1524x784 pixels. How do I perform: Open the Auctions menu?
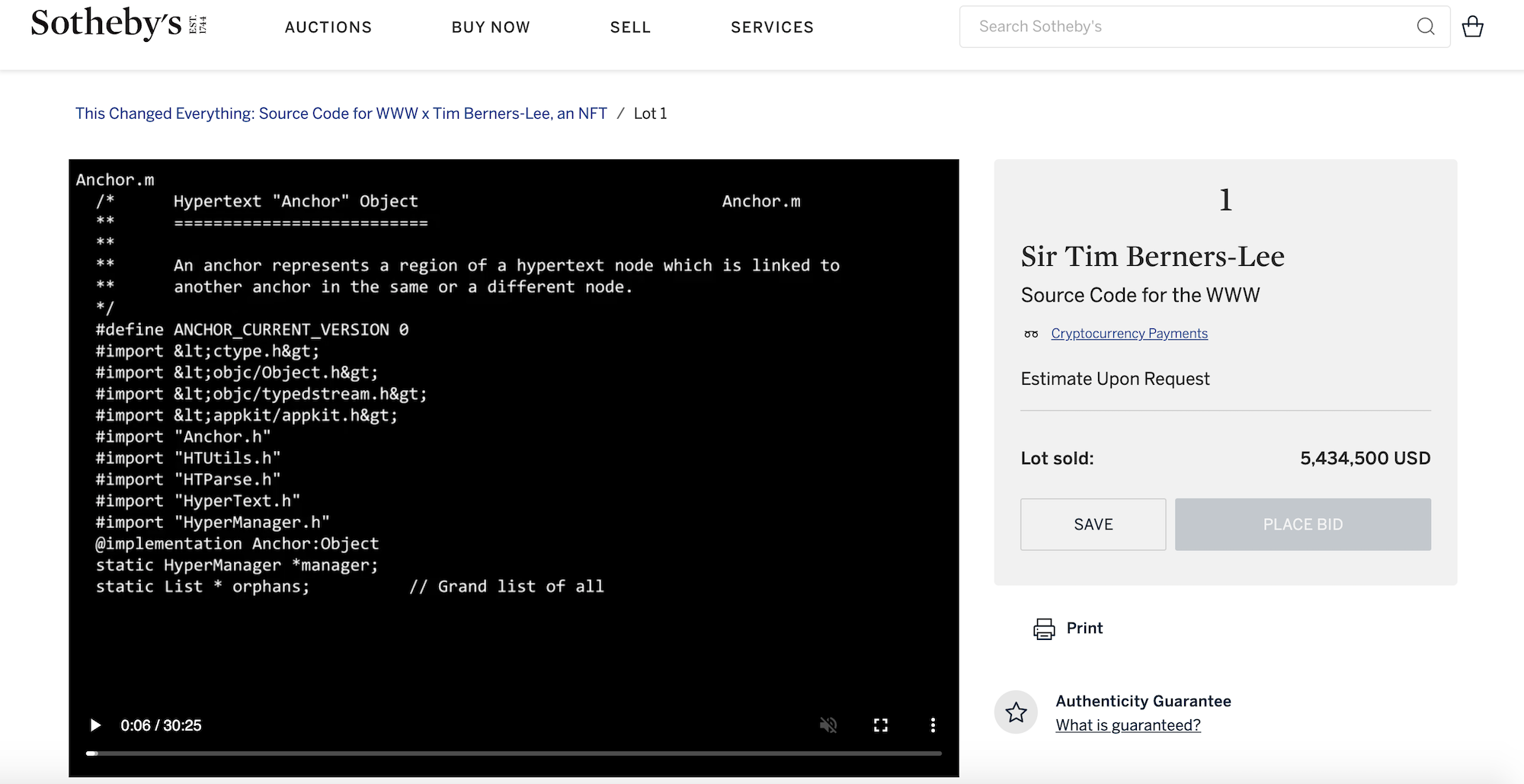coord(328,27)
